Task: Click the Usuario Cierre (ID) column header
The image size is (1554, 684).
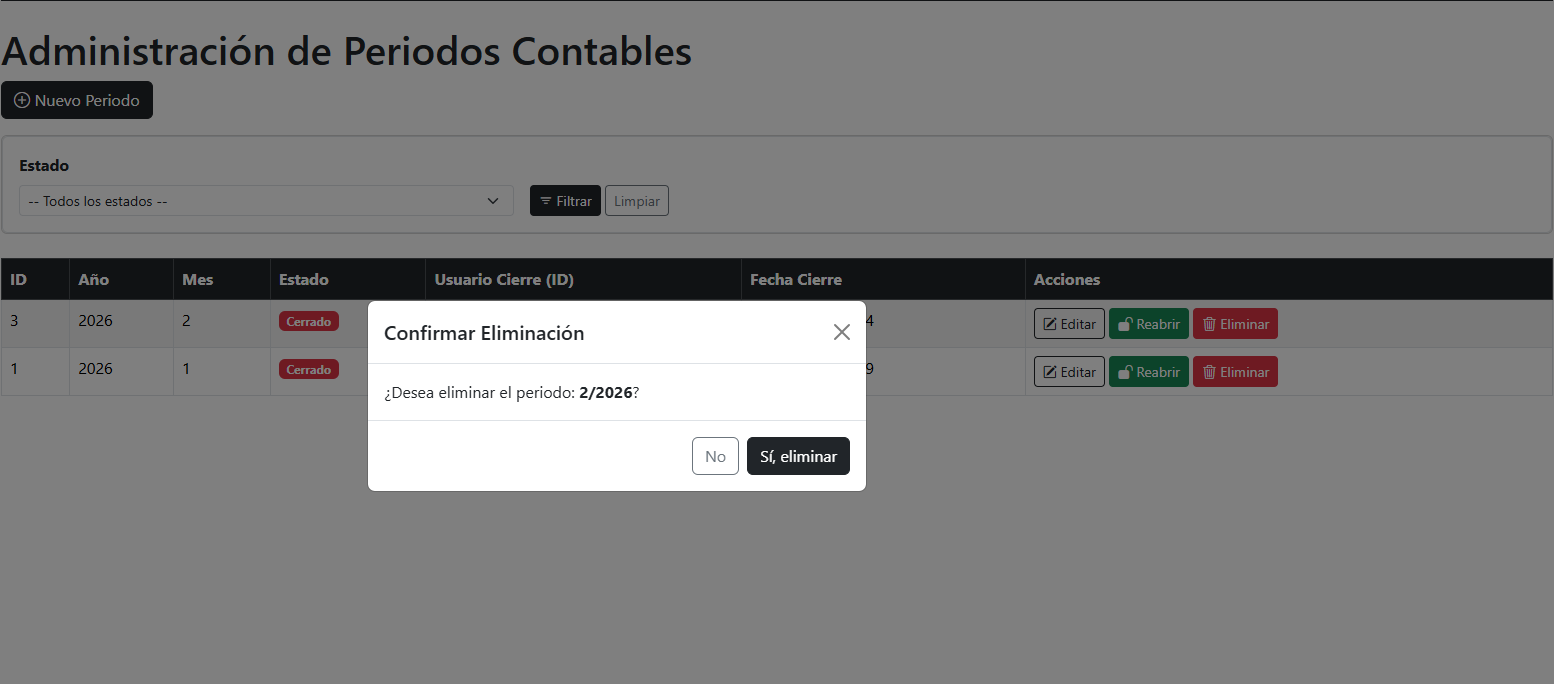Action: pyautogui.click(x=504, y=279)
